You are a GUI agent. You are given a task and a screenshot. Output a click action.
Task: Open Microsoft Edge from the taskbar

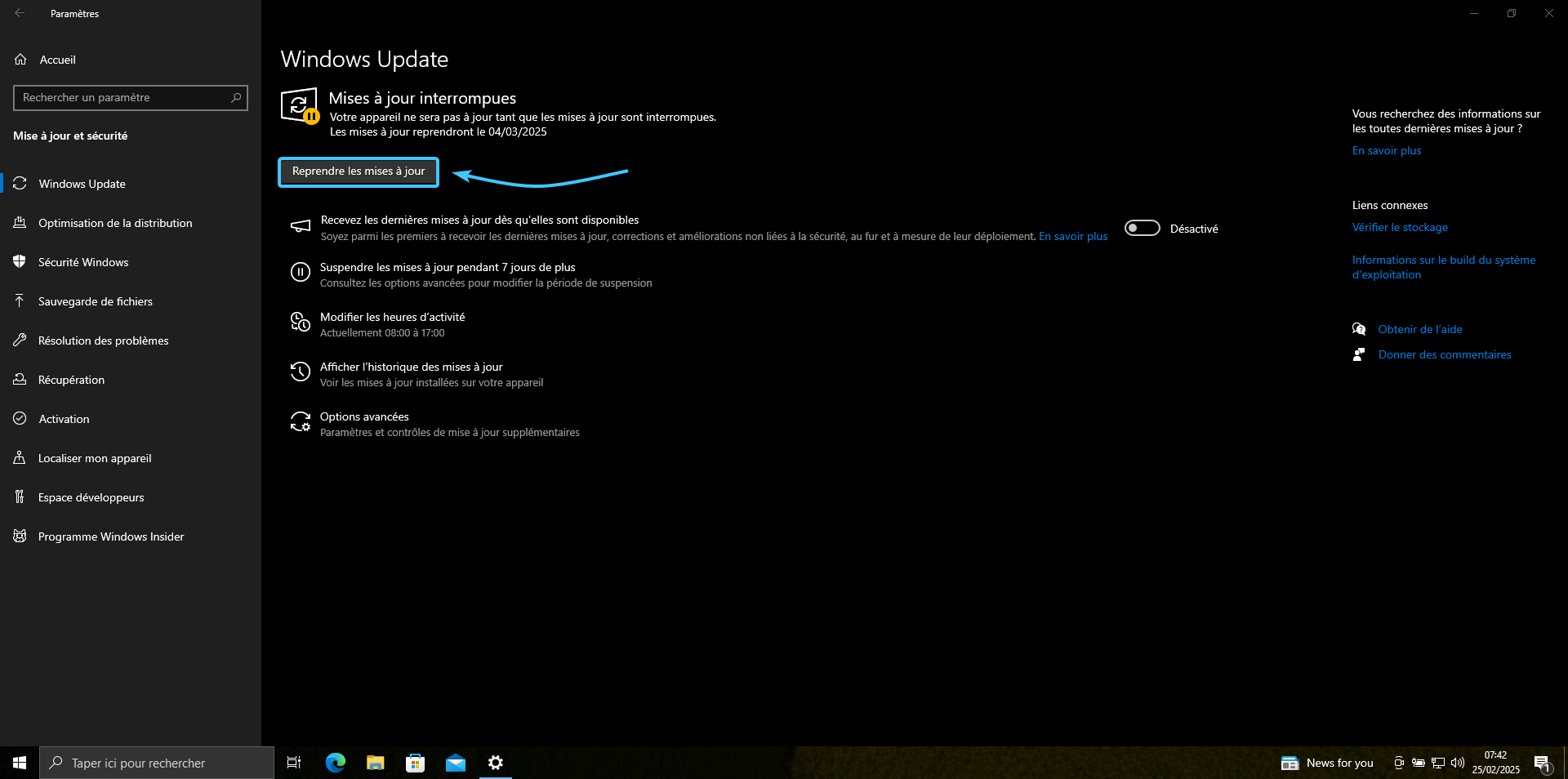coord(336,763)
